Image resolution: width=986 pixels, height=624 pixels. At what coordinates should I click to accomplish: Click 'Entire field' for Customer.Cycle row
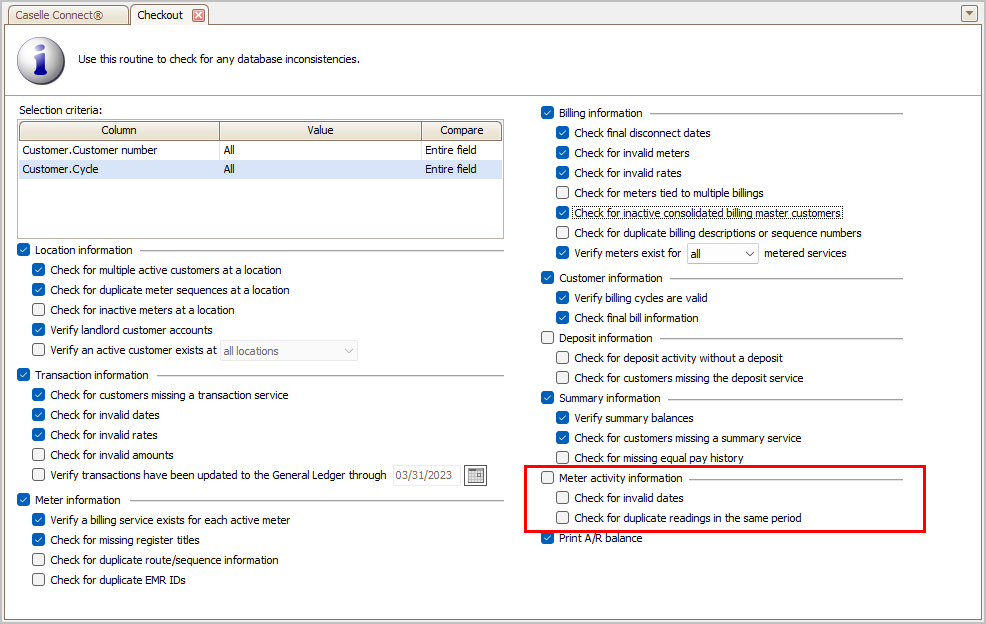click(451, 169)
